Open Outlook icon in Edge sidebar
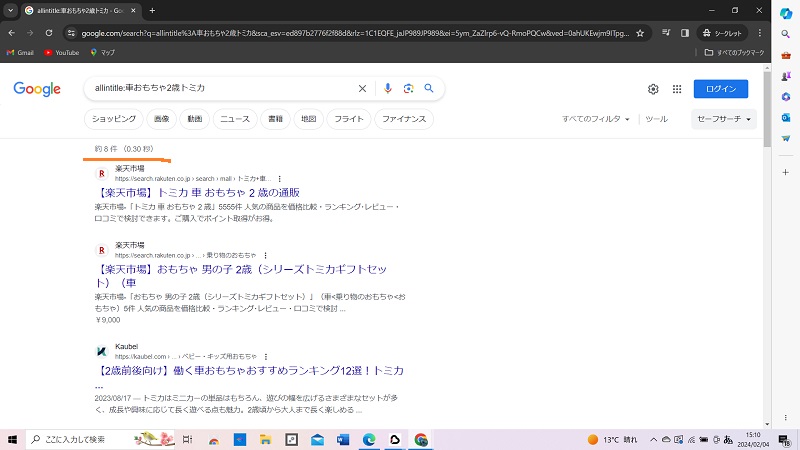 (786, 117)
